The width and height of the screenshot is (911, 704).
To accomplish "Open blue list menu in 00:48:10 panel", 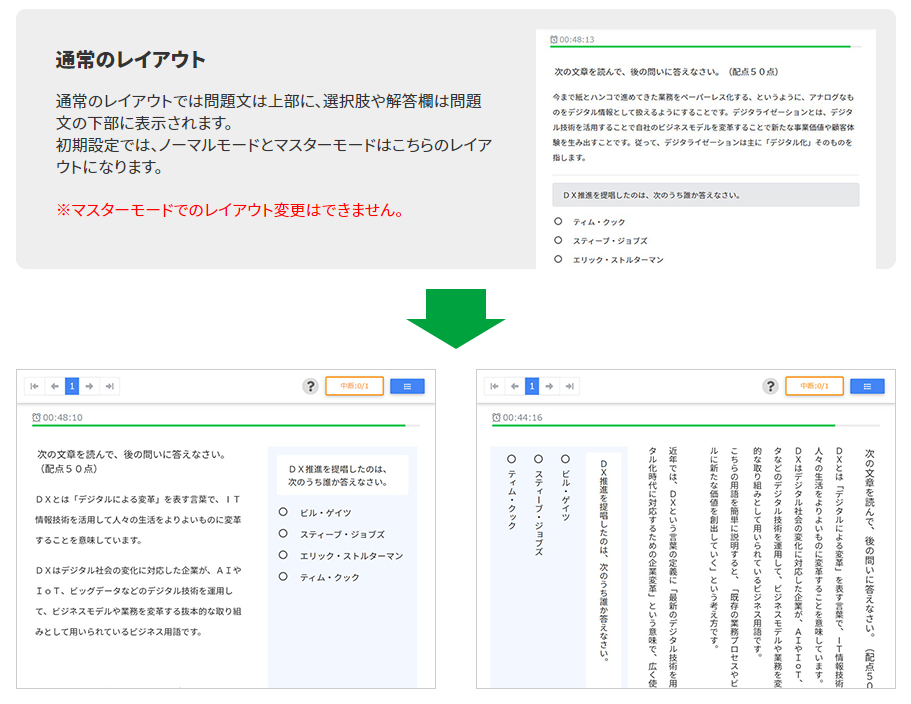I will pos(407,386).
